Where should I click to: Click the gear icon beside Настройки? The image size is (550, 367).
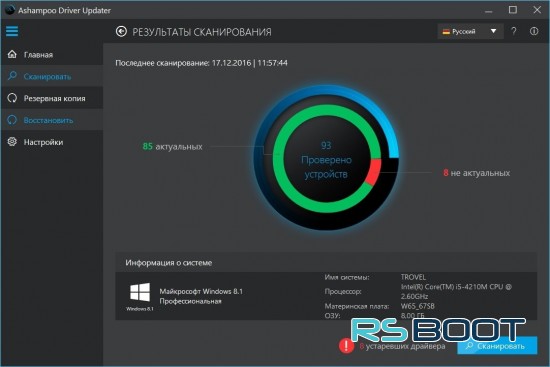pos(12,142)
